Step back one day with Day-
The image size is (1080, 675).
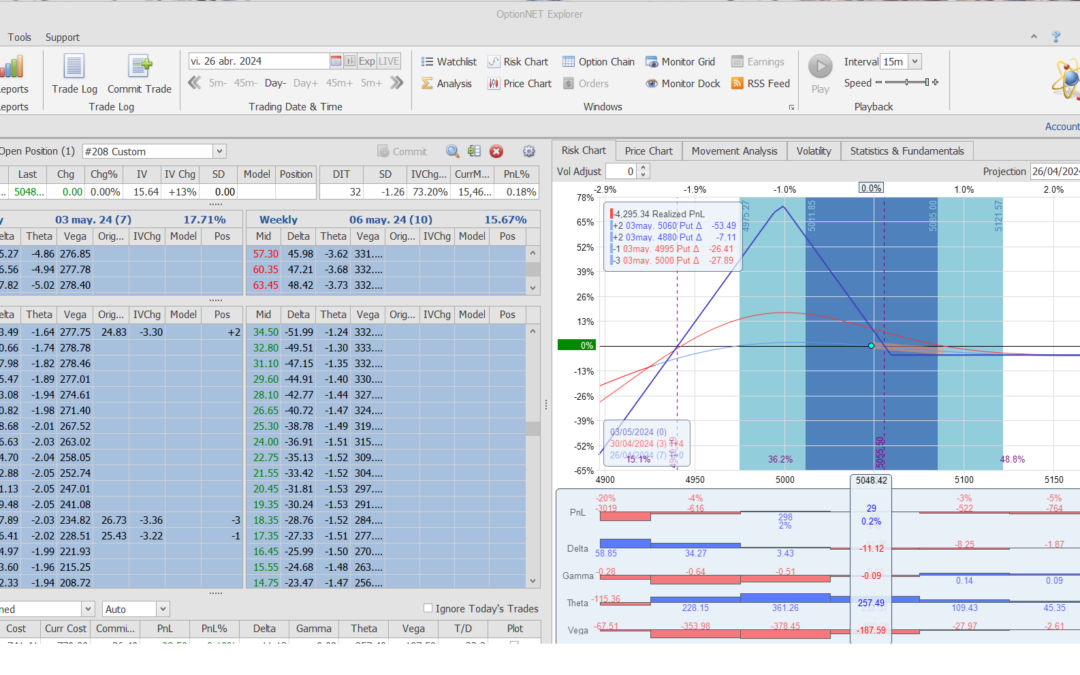275,84
